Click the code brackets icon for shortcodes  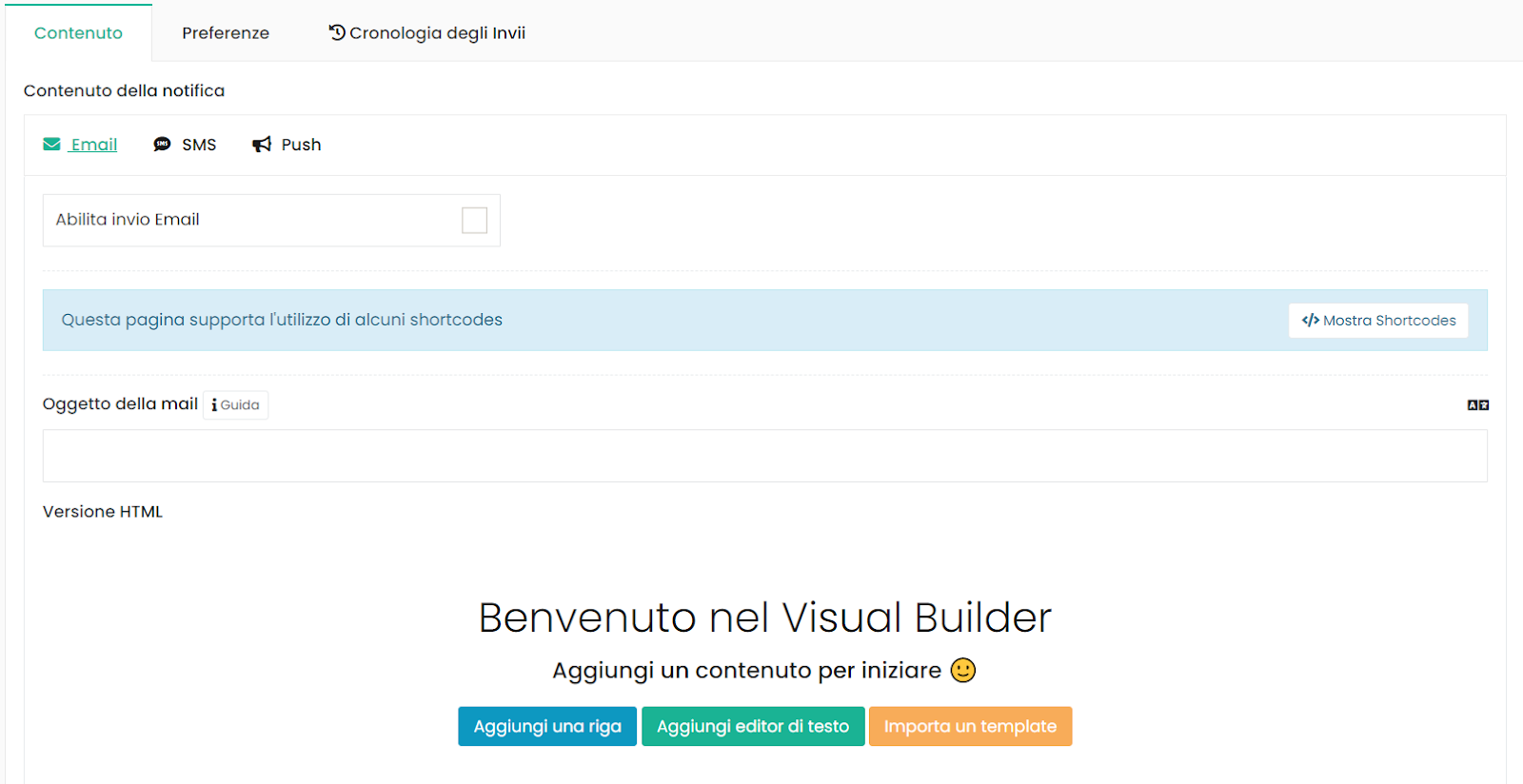click(1311, 321)
